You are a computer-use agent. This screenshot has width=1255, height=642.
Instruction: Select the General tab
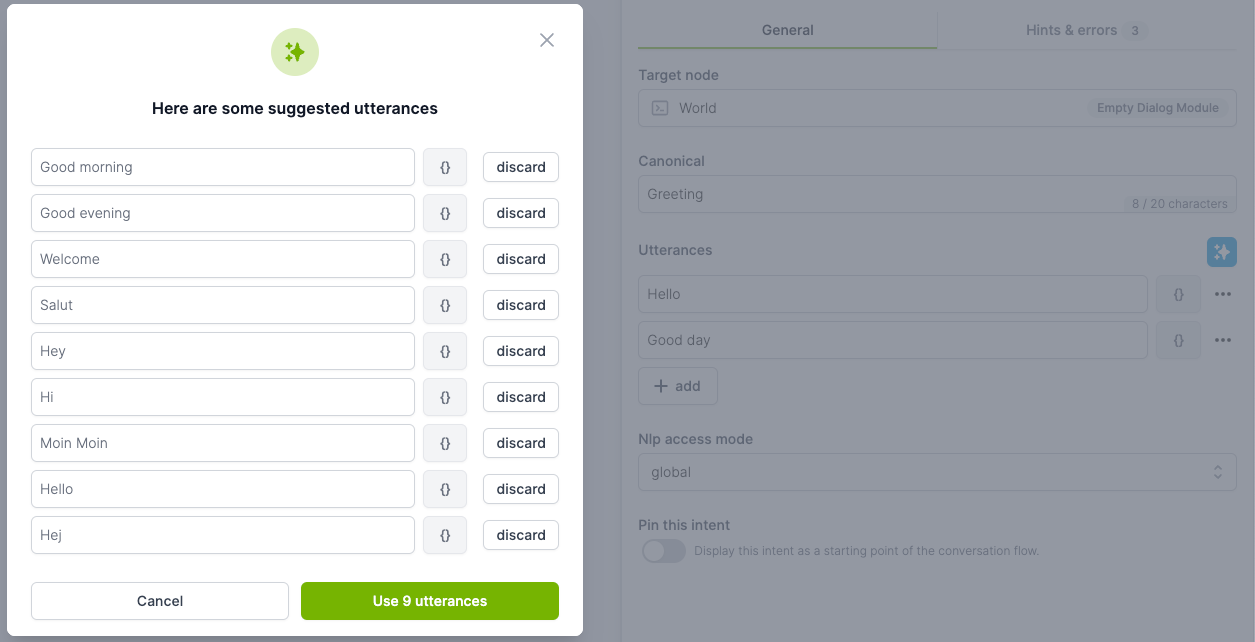[787, 30]
